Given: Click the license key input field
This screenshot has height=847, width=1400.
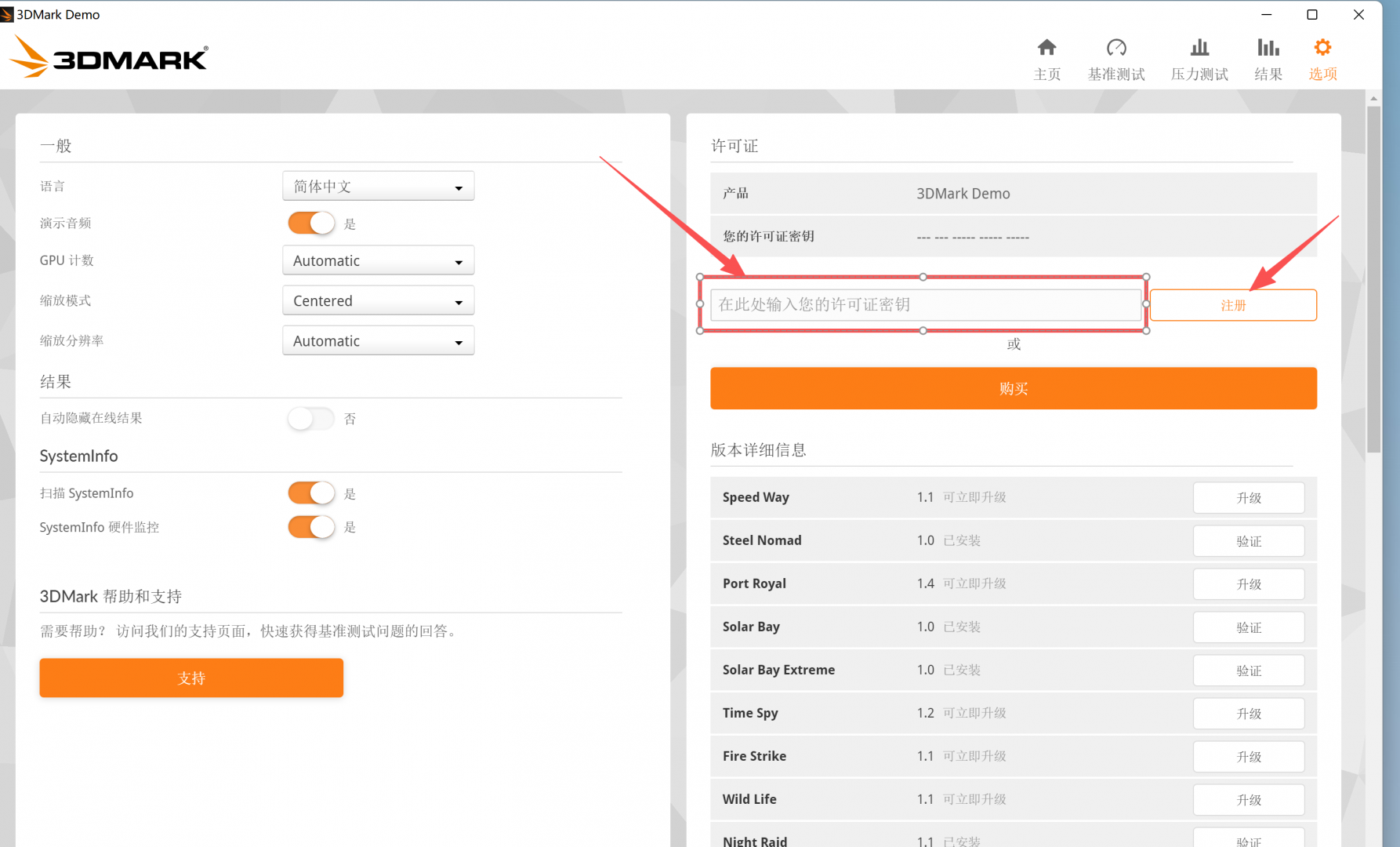Looking at the screenshot, I should pyautogui.click(x=925, y=305).
